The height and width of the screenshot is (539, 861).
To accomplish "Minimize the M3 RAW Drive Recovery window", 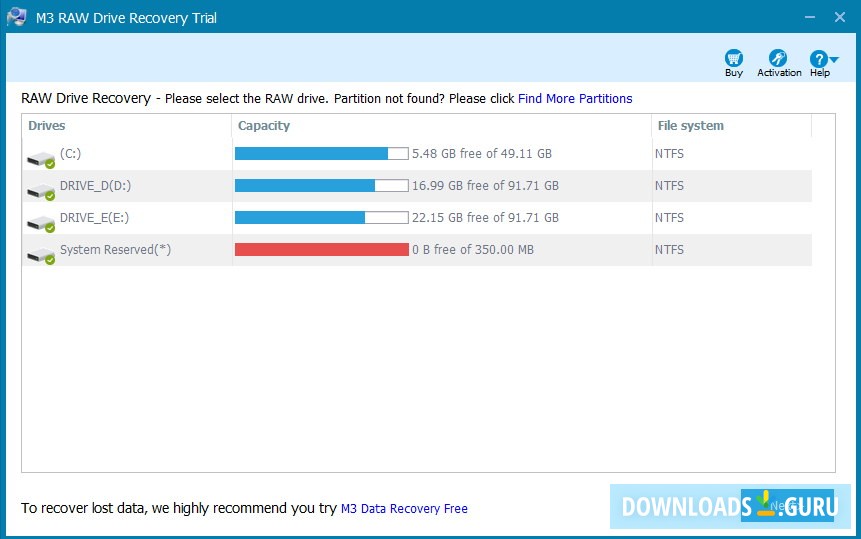I will point(809,17).
